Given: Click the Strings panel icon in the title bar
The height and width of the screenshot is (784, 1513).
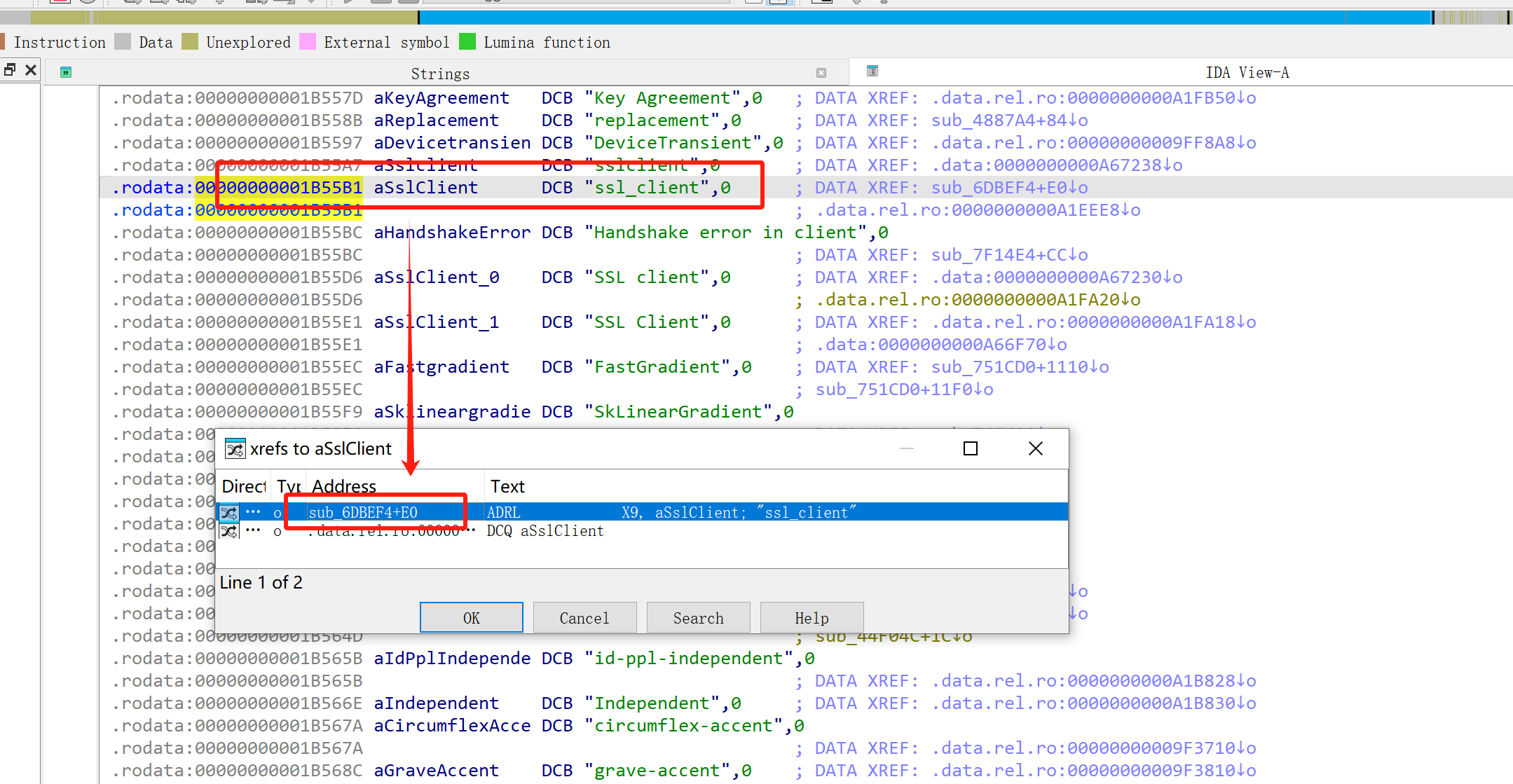Looking at the screenshot, I should point(65,72).
